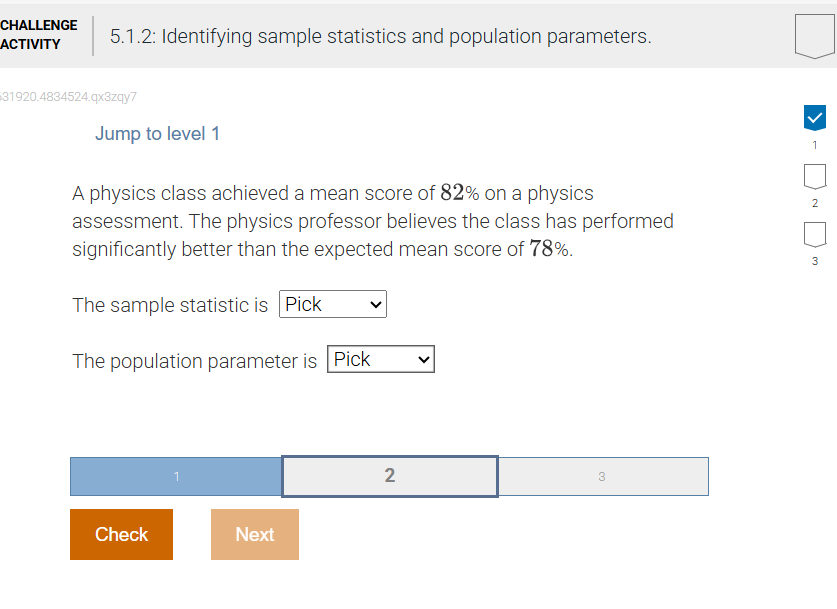Click the CHALLENGE ACTIVITY label

coord(39,33)
